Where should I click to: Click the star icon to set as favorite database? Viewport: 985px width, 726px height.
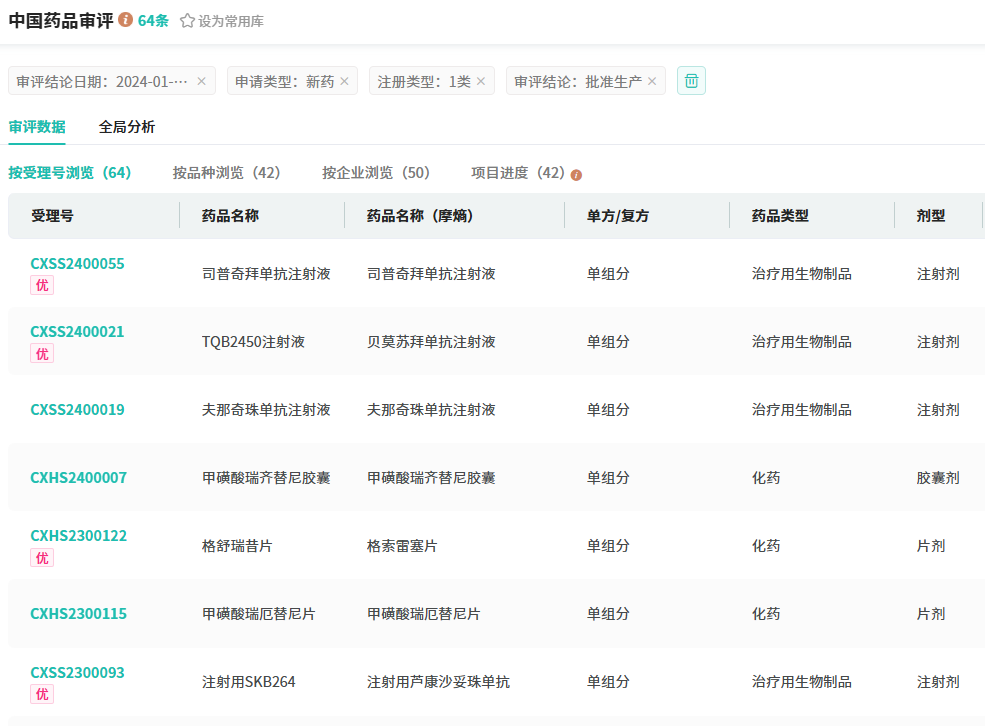187,21
